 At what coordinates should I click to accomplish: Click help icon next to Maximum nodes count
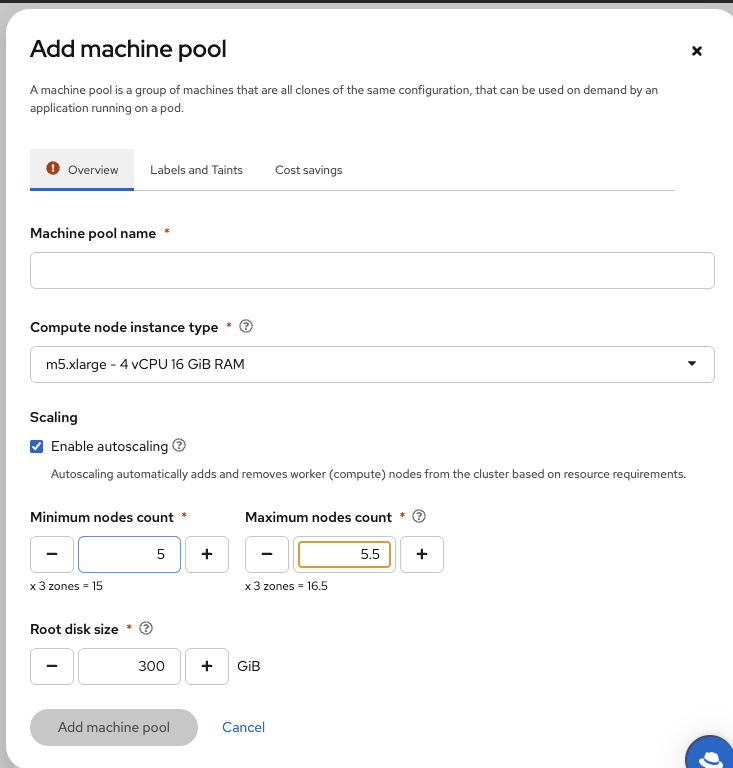click(419, 517)
